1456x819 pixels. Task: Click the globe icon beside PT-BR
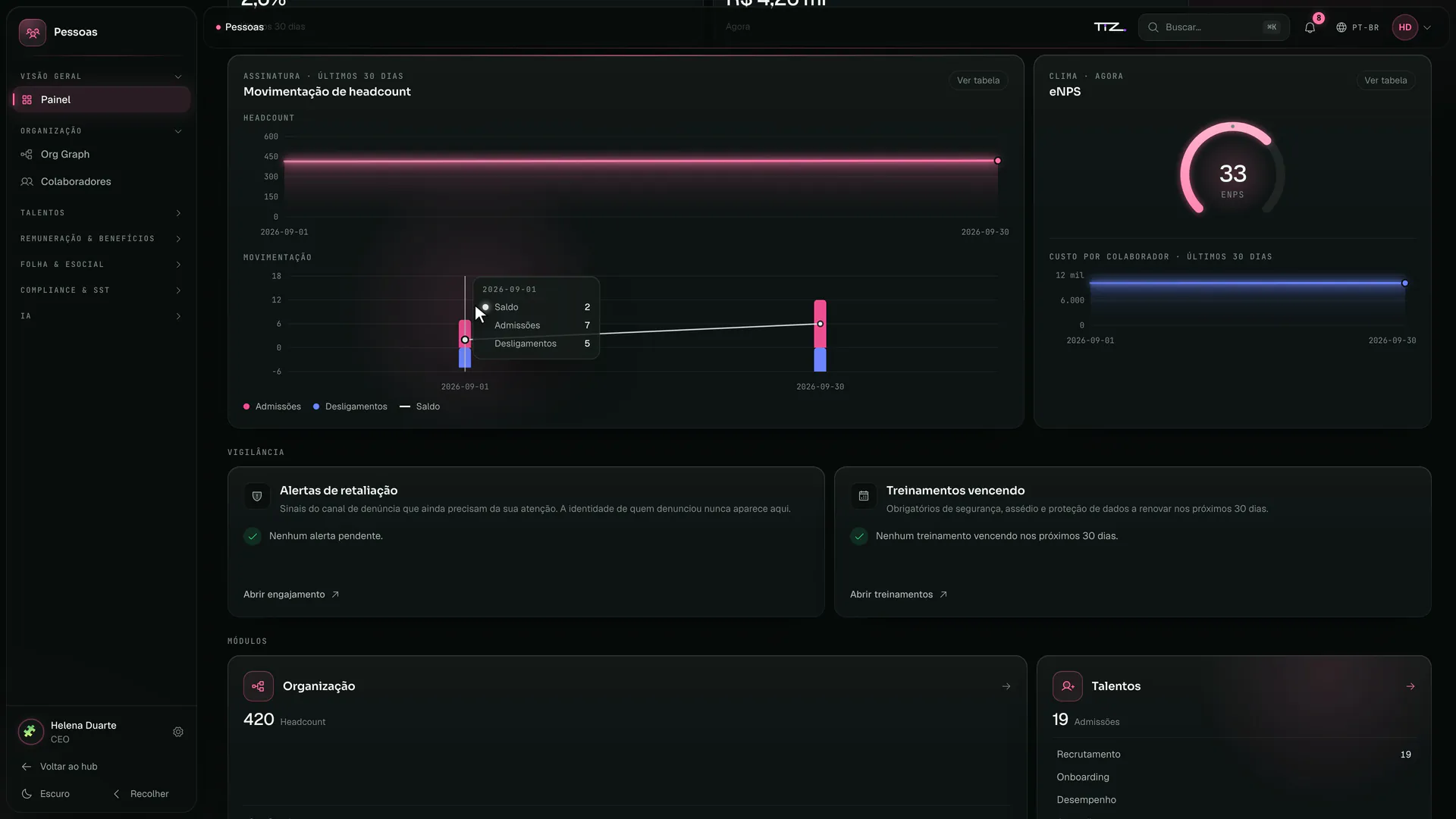1341,27
